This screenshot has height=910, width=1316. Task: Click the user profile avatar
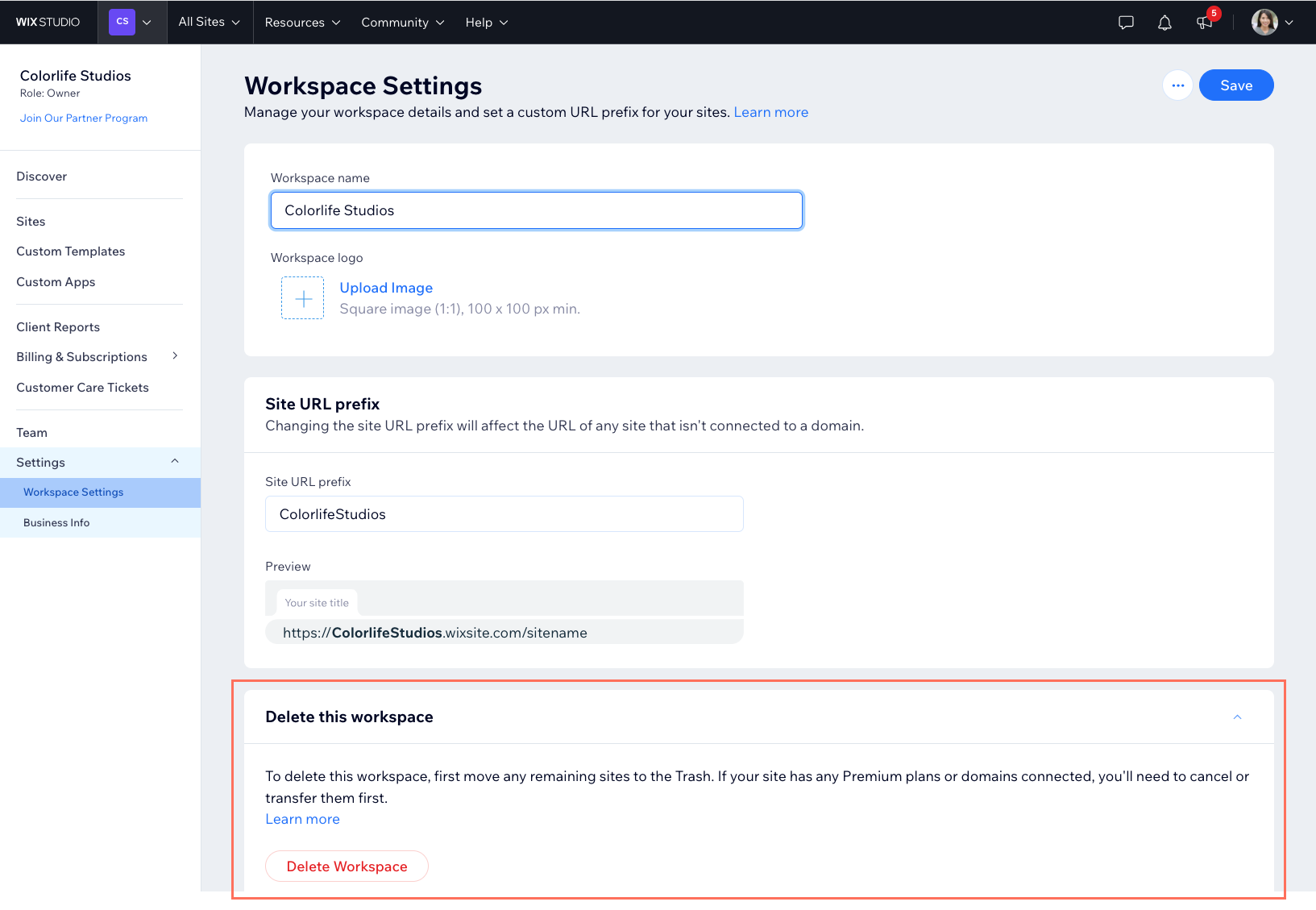(1264, 23)
